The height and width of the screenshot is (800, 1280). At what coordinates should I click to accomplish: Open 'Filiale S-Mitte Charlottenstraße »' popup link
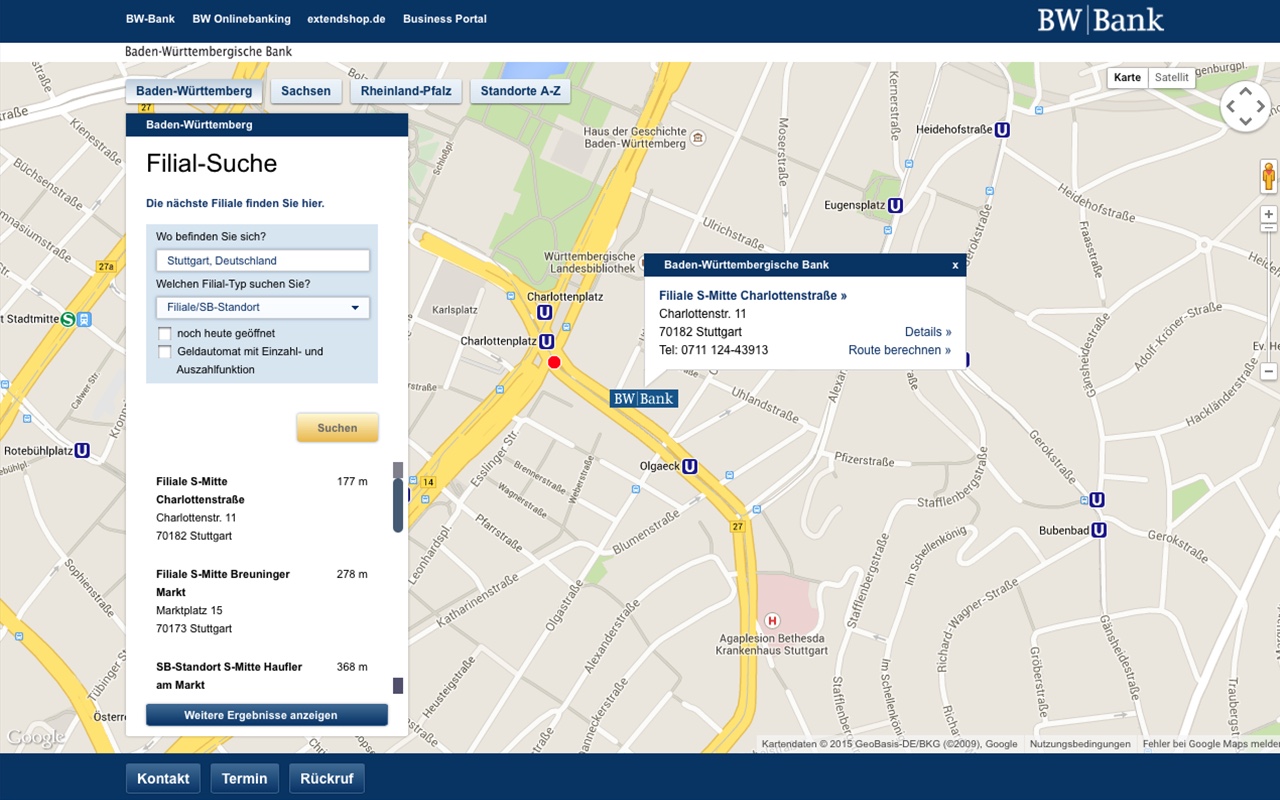[x=753, y=296]
